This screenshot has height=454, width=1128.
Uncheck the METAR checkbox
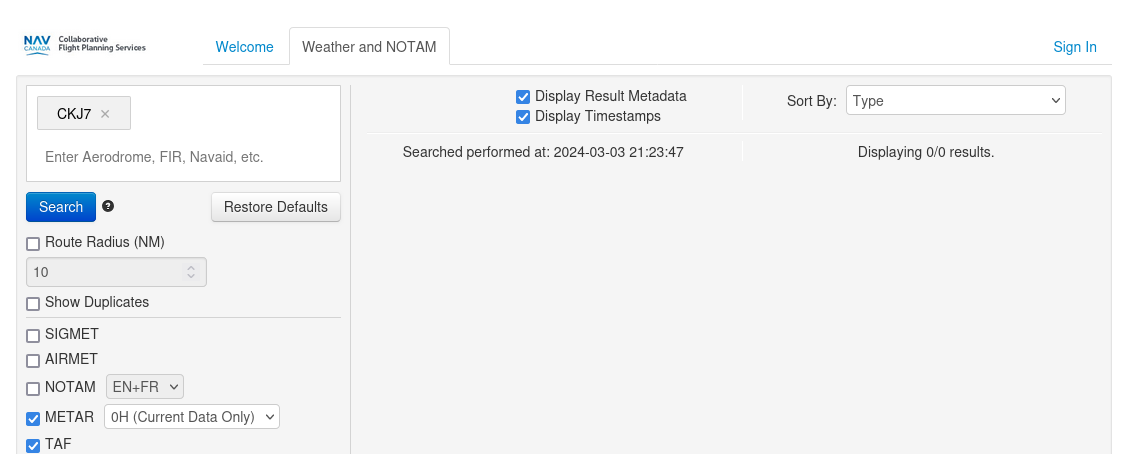[33, 418]
